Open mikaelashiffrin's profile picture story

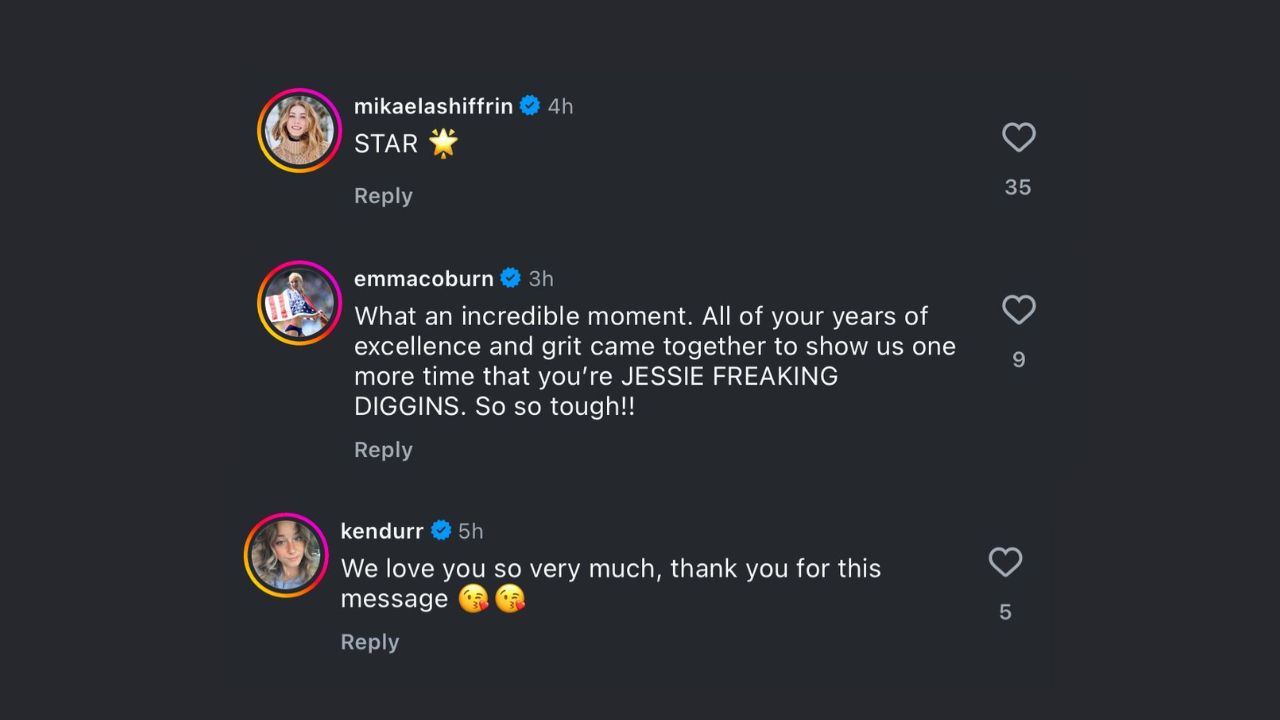click(299, 130)
